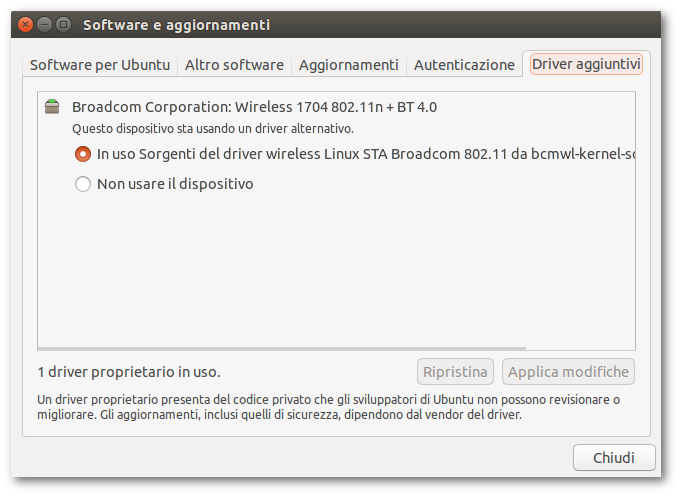Viewport: 680px width, 496px height.
Task: Click the 'Applica modifiche' button
Action: (x=568, y=372)
